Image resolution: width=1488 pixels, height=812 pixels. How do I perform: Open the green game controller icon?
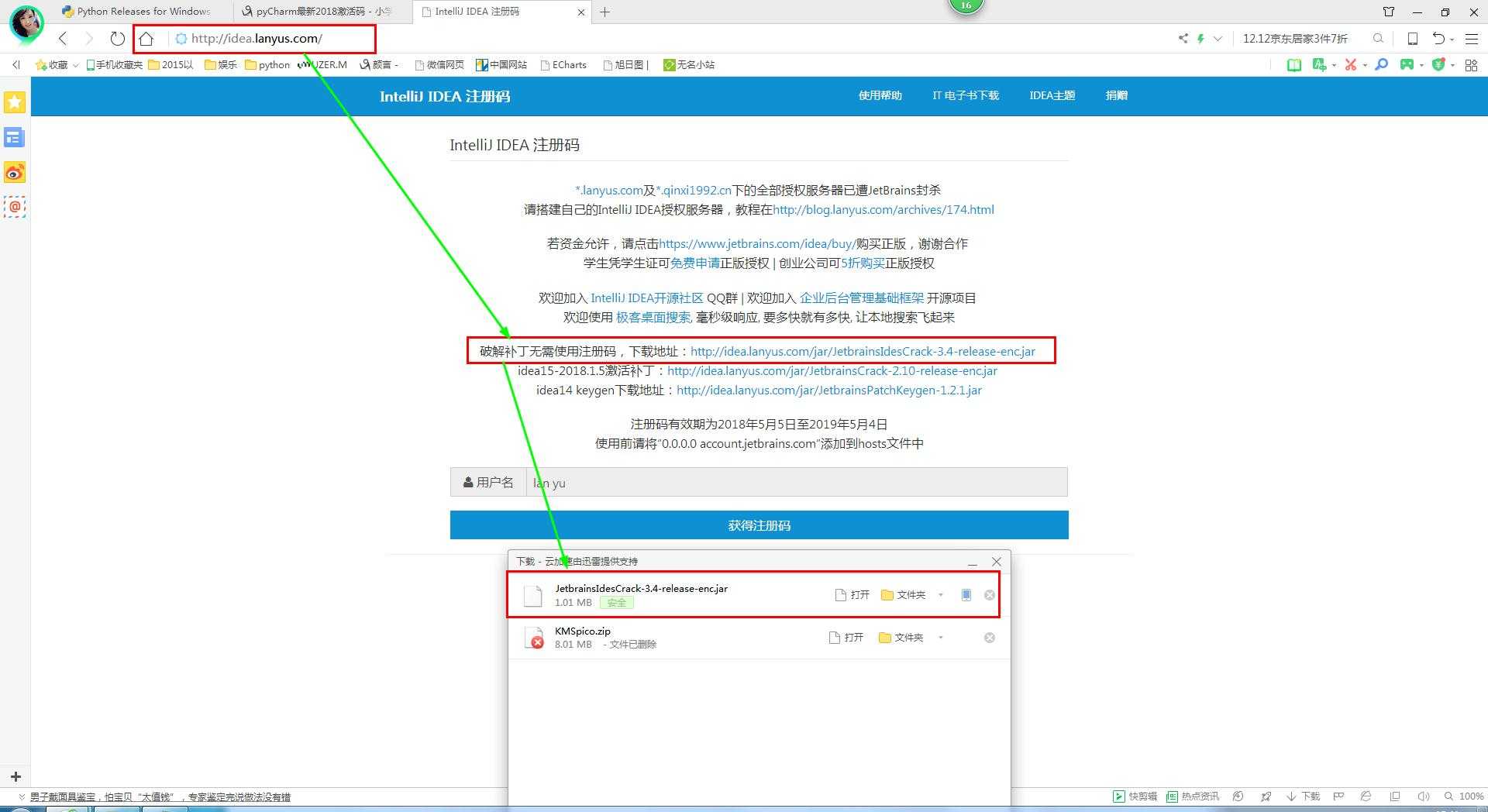[1407, 65]
